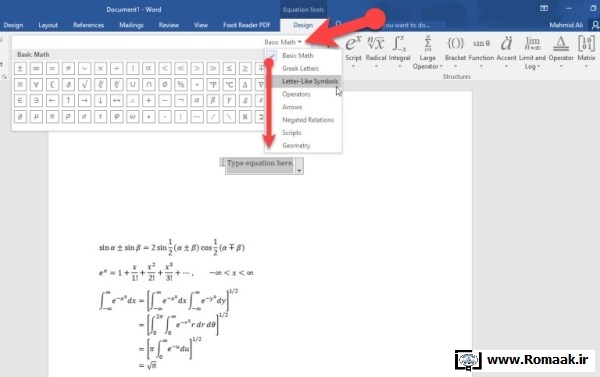Open the Script structure gallery

(x=353, y=51)
